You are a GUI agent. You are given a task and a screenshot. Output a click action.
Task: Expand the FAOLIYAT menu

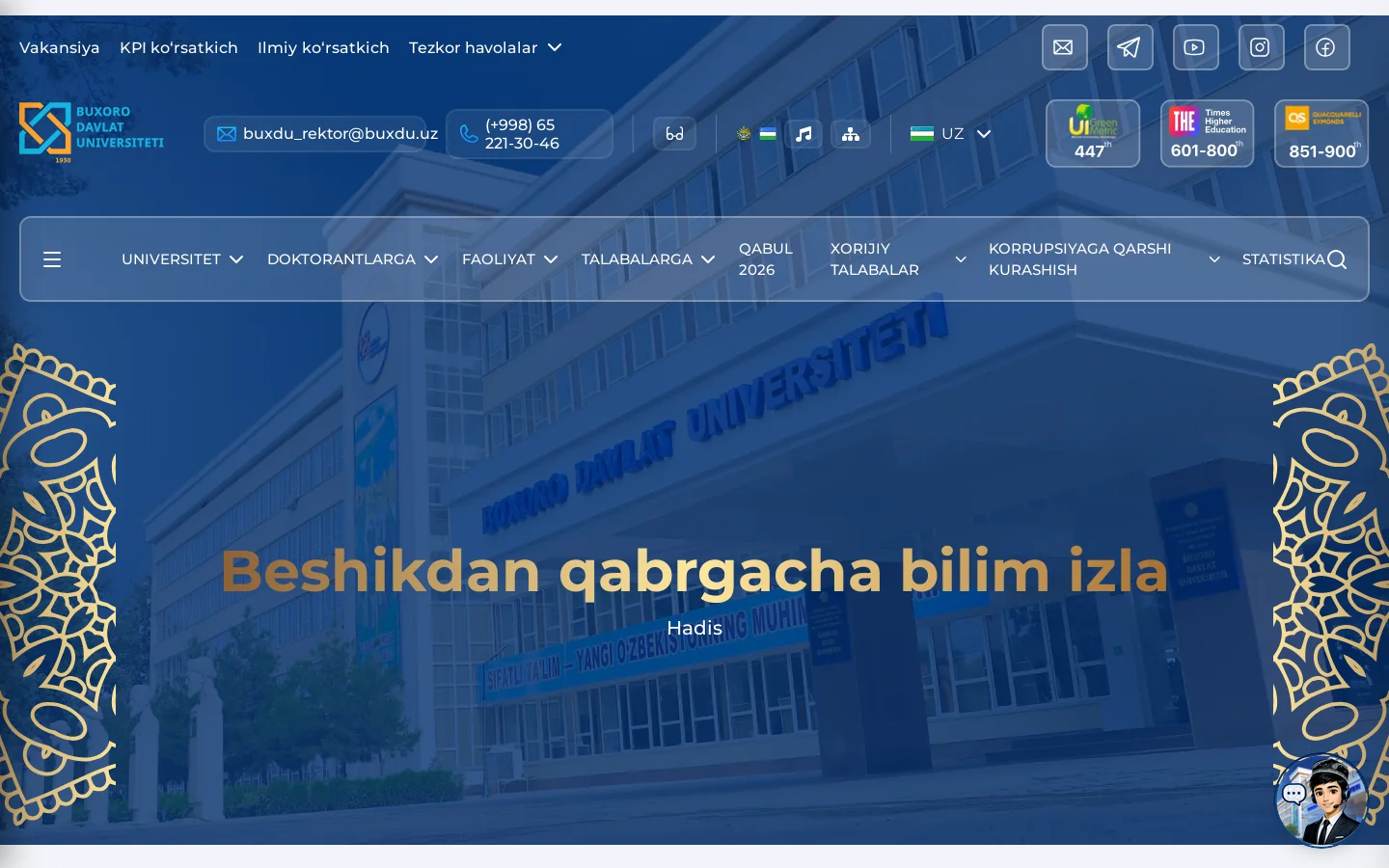[x=510, y=259]
